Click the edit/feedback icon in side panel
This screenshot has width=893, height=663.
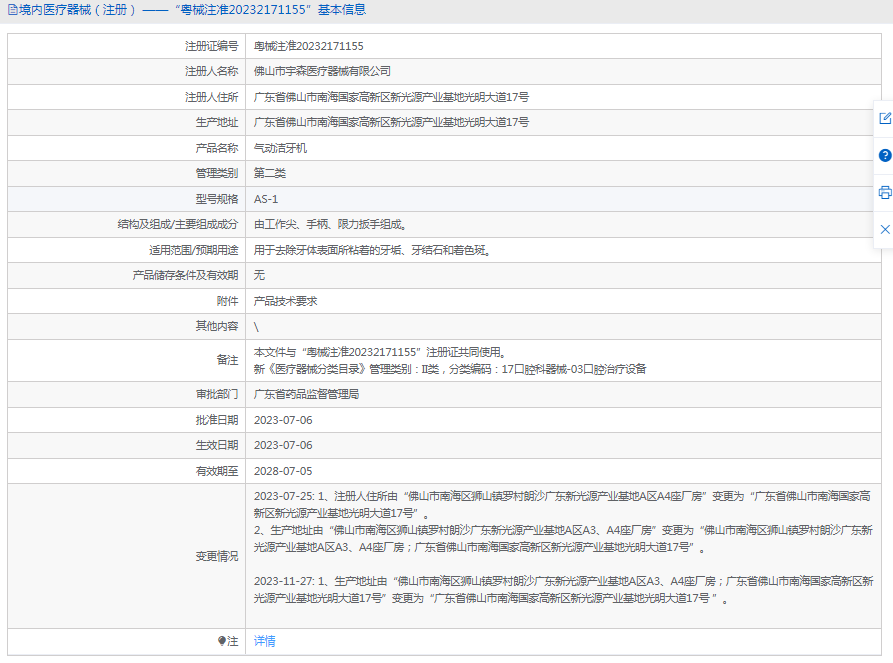point(884,118)
